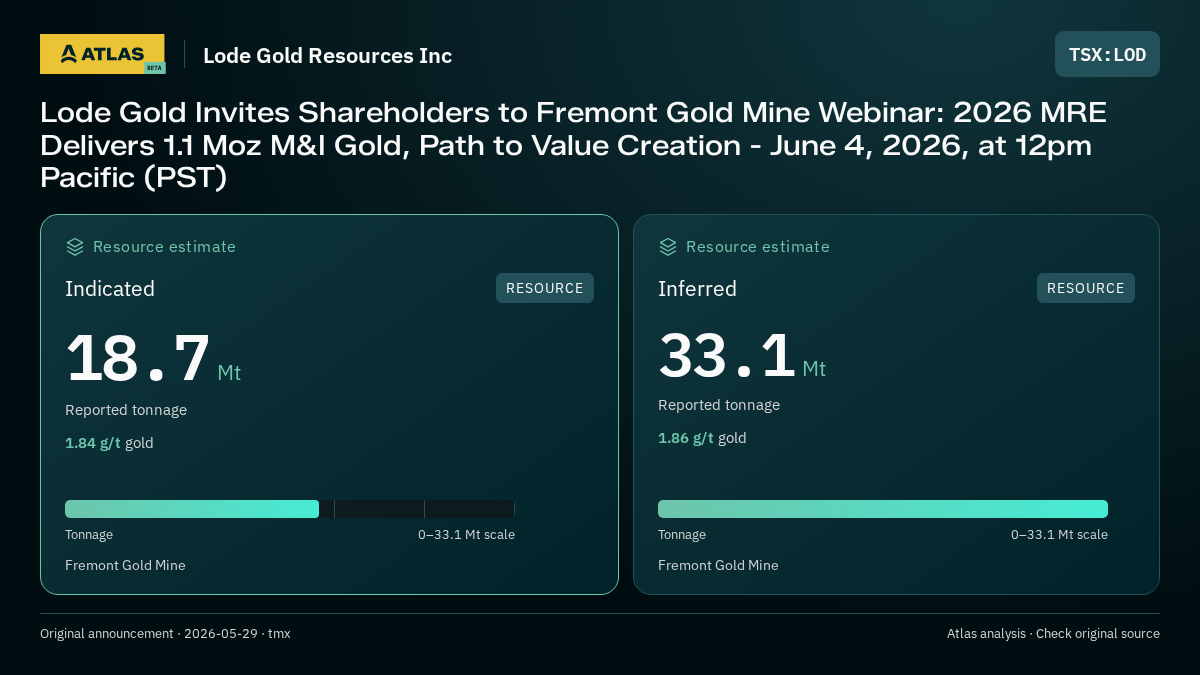Click the Indicated tonnage progress bar
This screenshot has height=675, width=1200.
(290, 509)
